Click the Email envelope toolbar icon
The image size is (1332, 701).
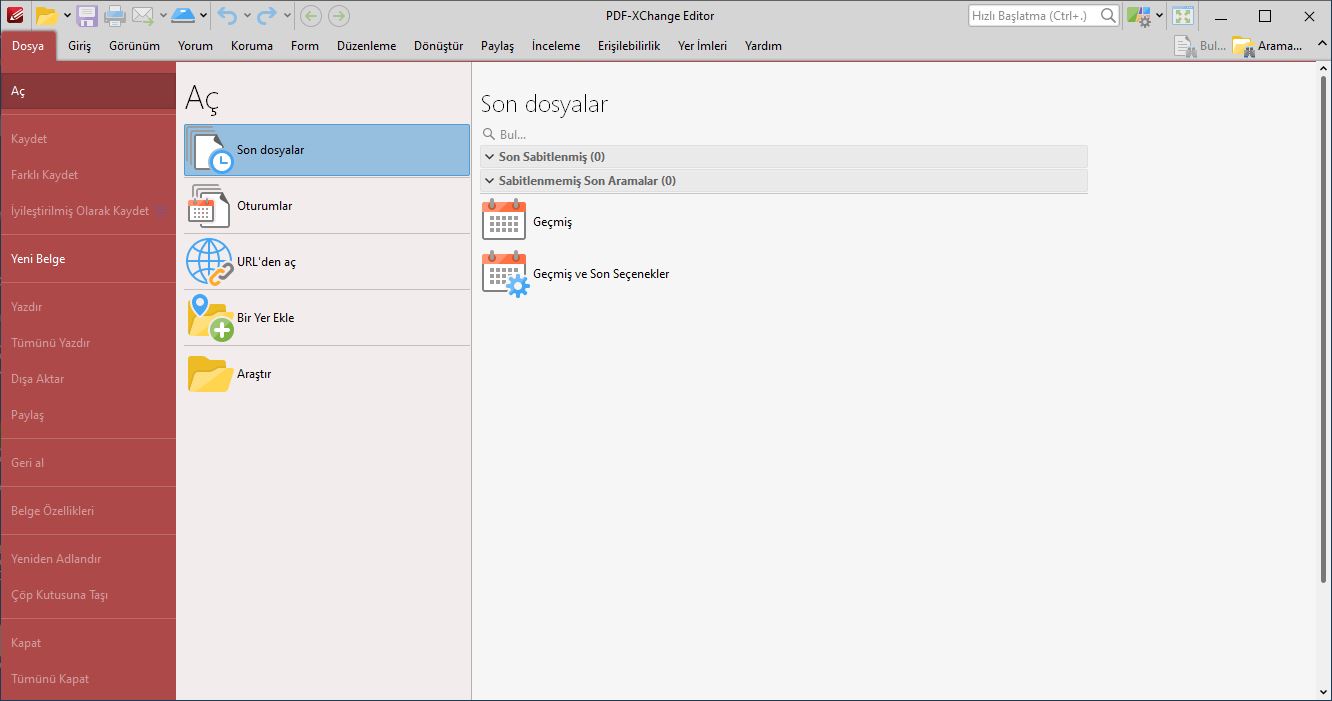coord(143,15)
